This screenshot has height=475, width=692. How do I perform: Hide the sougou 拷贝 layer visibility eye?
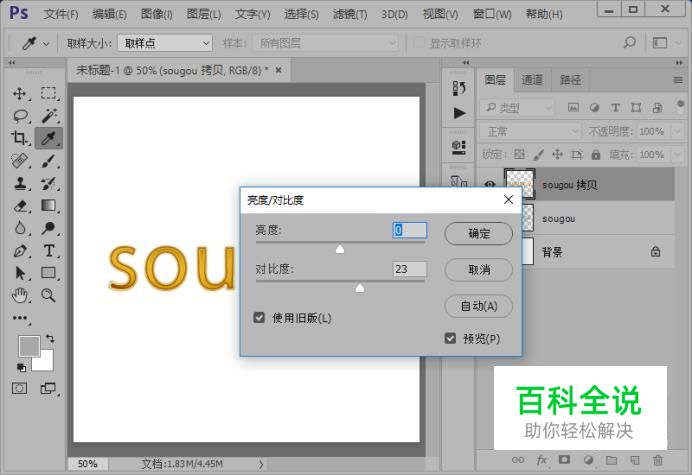tap(489, 185)
